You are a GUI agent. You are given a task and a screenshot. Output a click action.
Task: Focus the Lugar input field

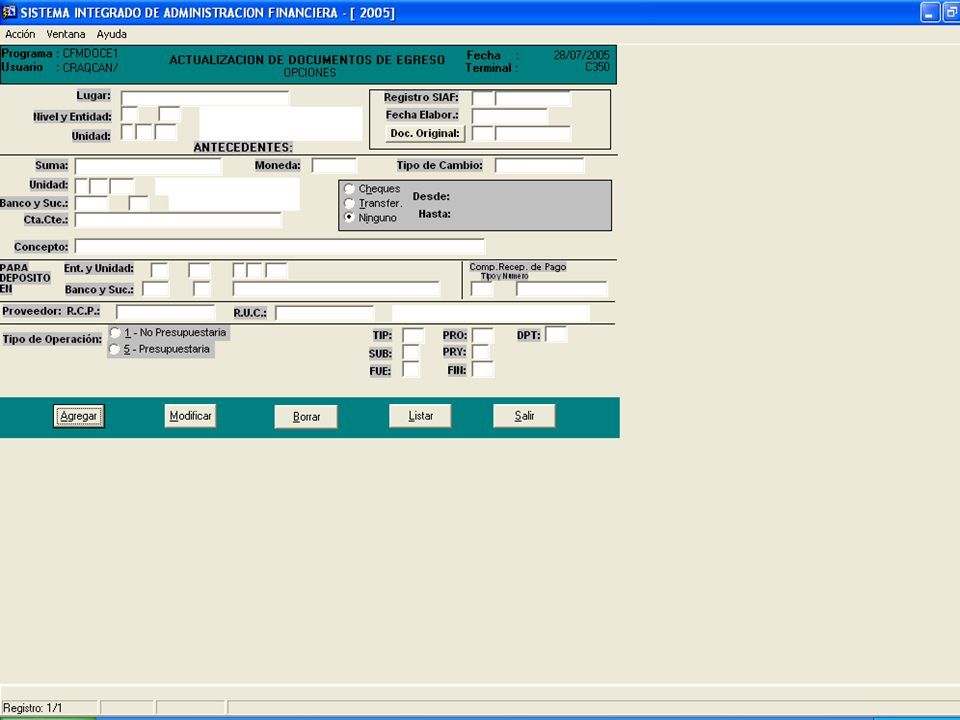click(205, 98)
